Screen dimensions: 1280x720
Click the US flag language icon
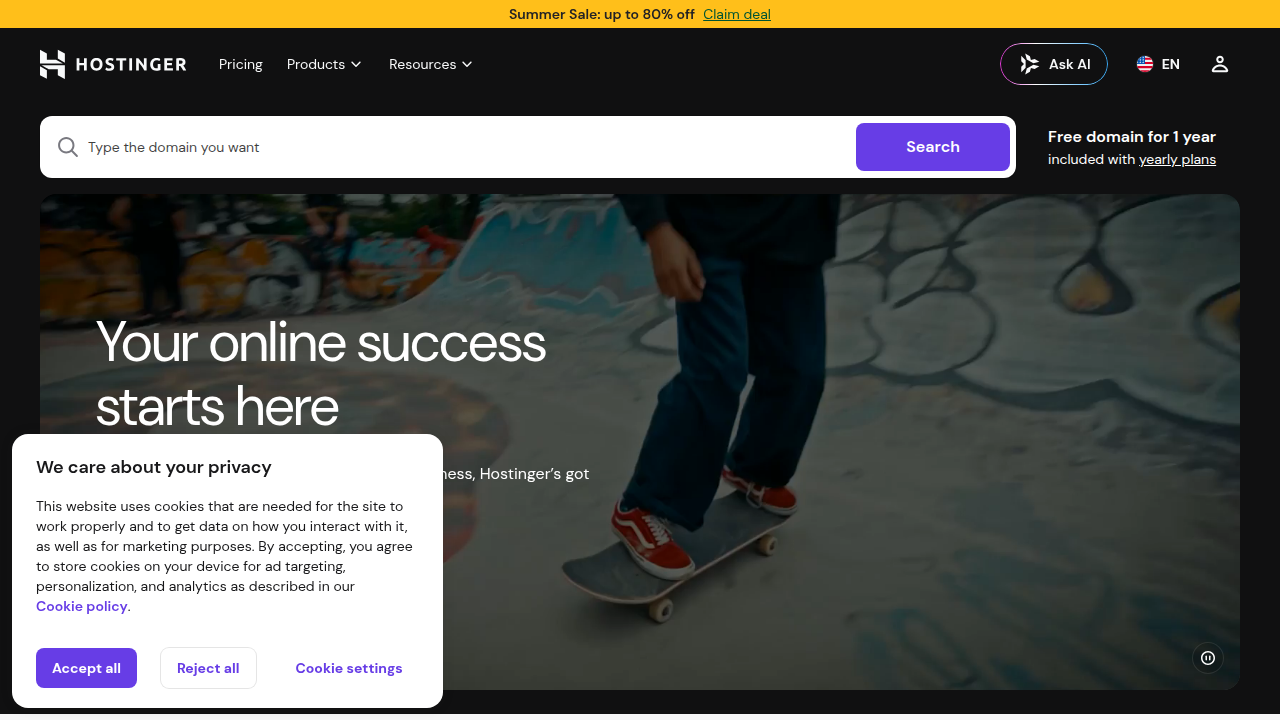[x=1145, y=64]
